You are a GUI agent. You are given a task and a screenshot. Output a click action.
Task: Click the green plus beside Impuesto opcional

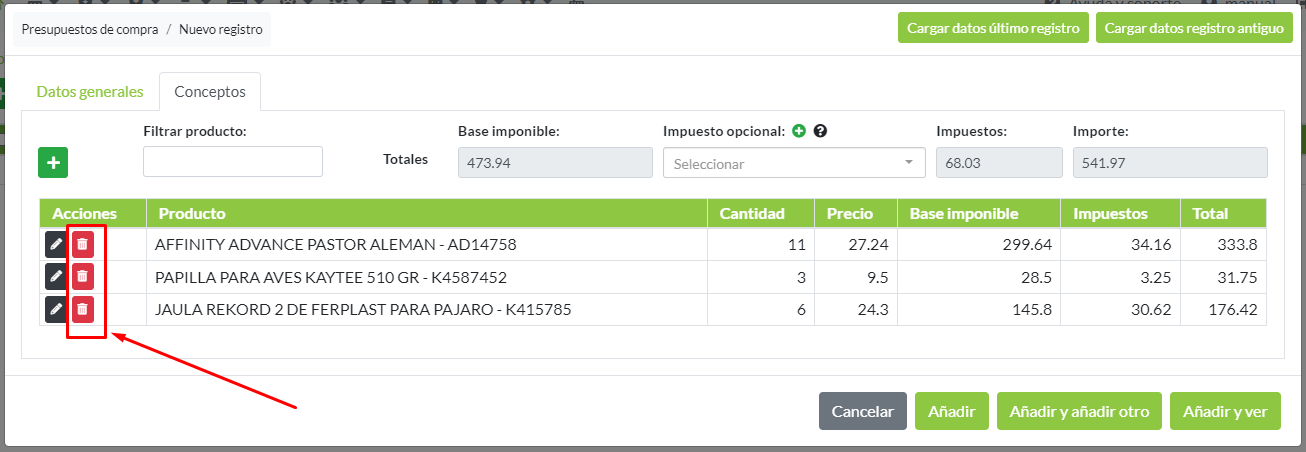tap(799, 131)
